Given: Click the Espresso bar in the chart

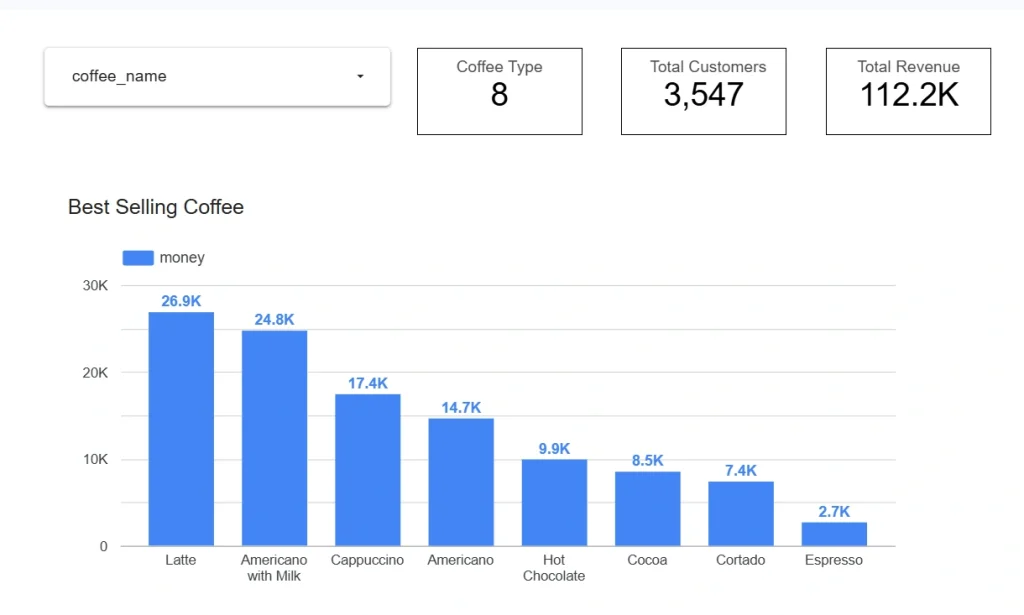Looking at the screenshot, I should click(x=835, y=534).
